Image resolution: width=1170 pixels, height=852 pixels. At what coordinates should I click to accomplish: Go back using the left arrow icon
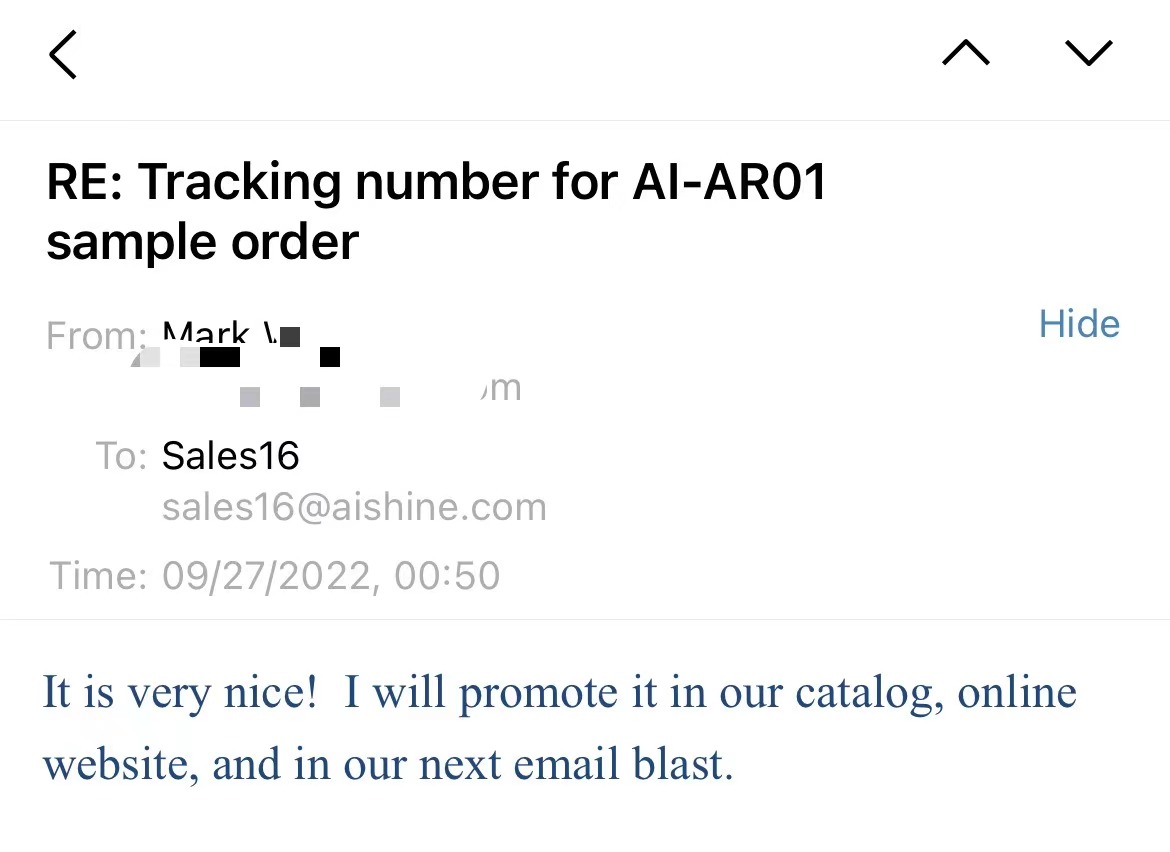[63, 54]
